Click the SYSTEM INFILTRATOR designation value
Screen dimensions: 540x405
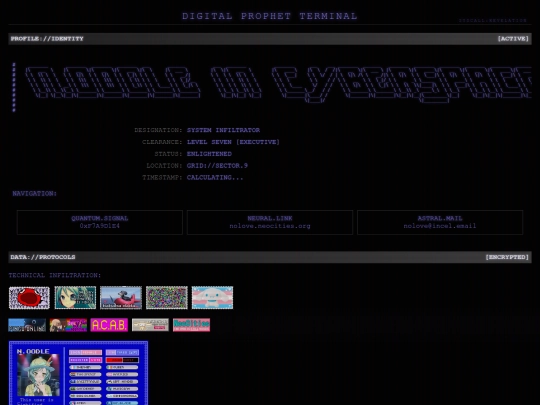click(224, 130)
